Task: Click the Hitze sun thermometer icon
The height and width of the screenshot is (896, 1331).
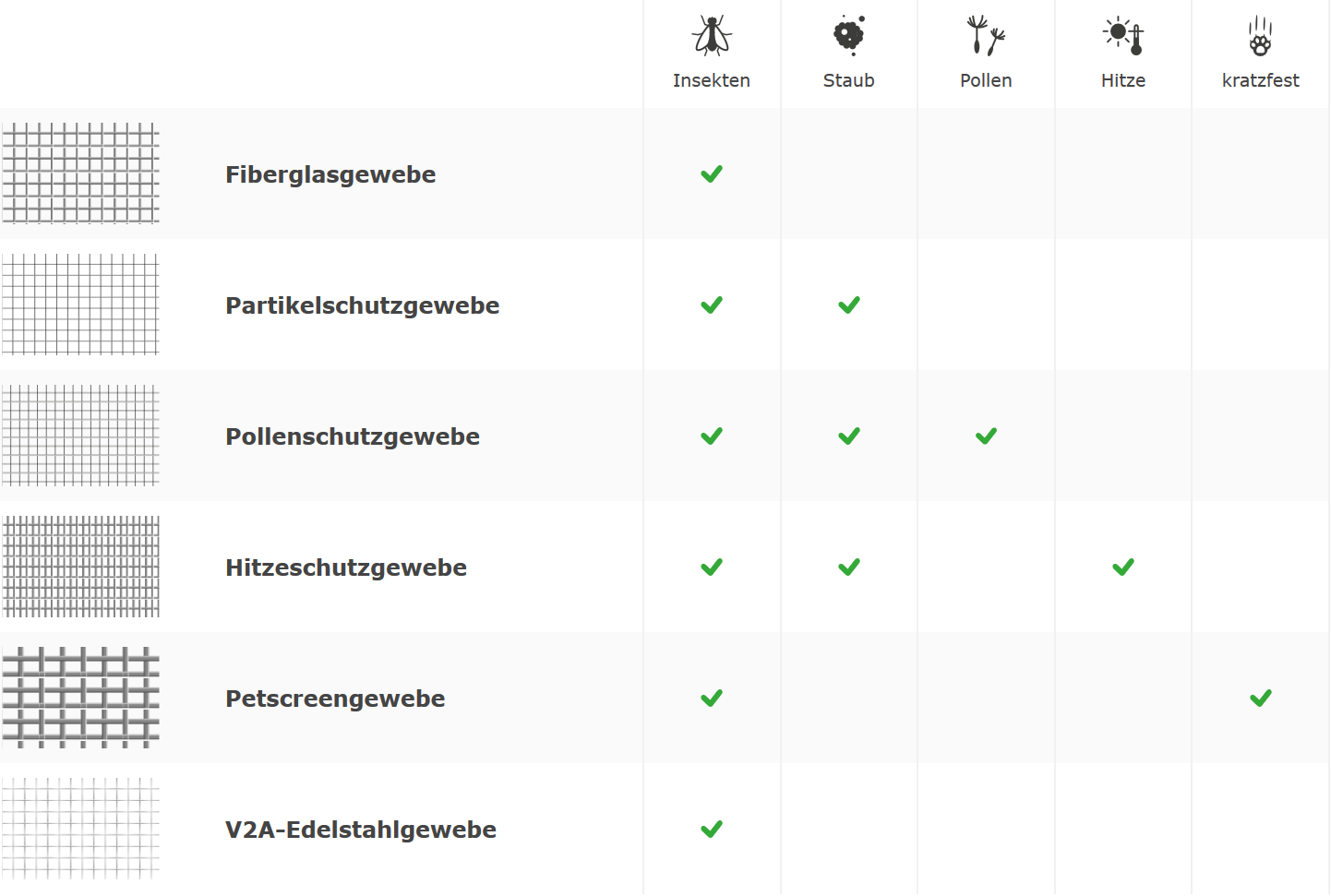Action: 1123,36
